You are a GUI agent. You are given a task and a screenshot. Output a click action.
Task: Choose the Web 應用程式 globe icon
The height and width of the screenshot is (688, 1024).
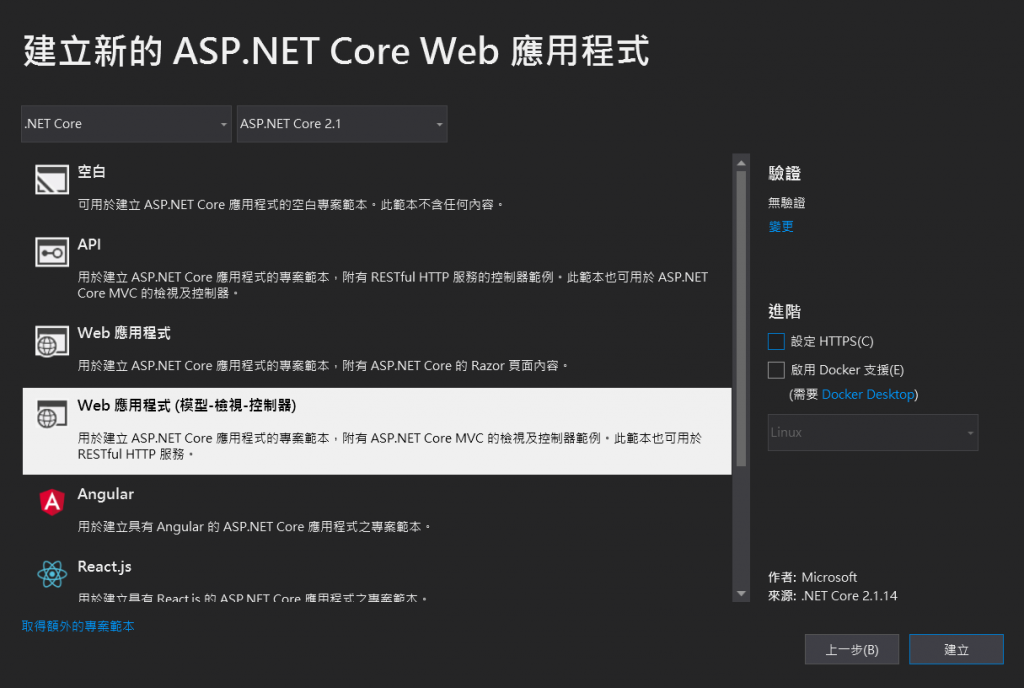pos(52,341)
